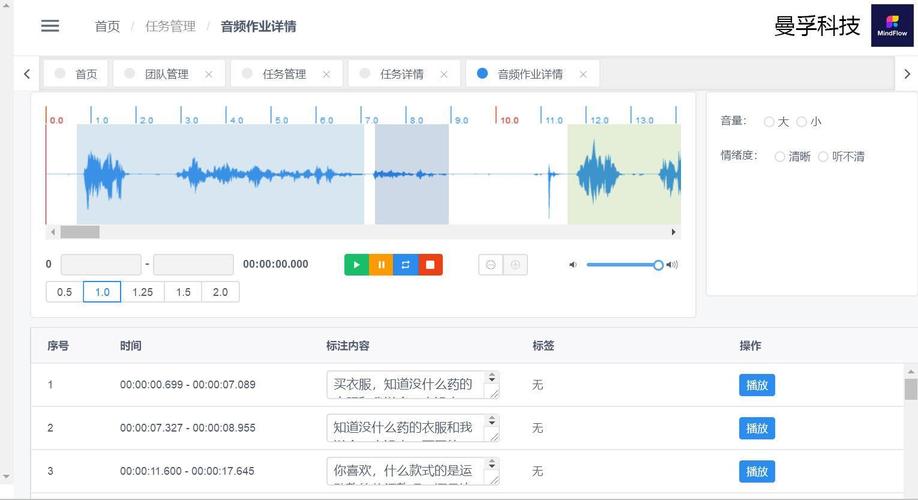Select the 小 volume radio option

[801, 122]
